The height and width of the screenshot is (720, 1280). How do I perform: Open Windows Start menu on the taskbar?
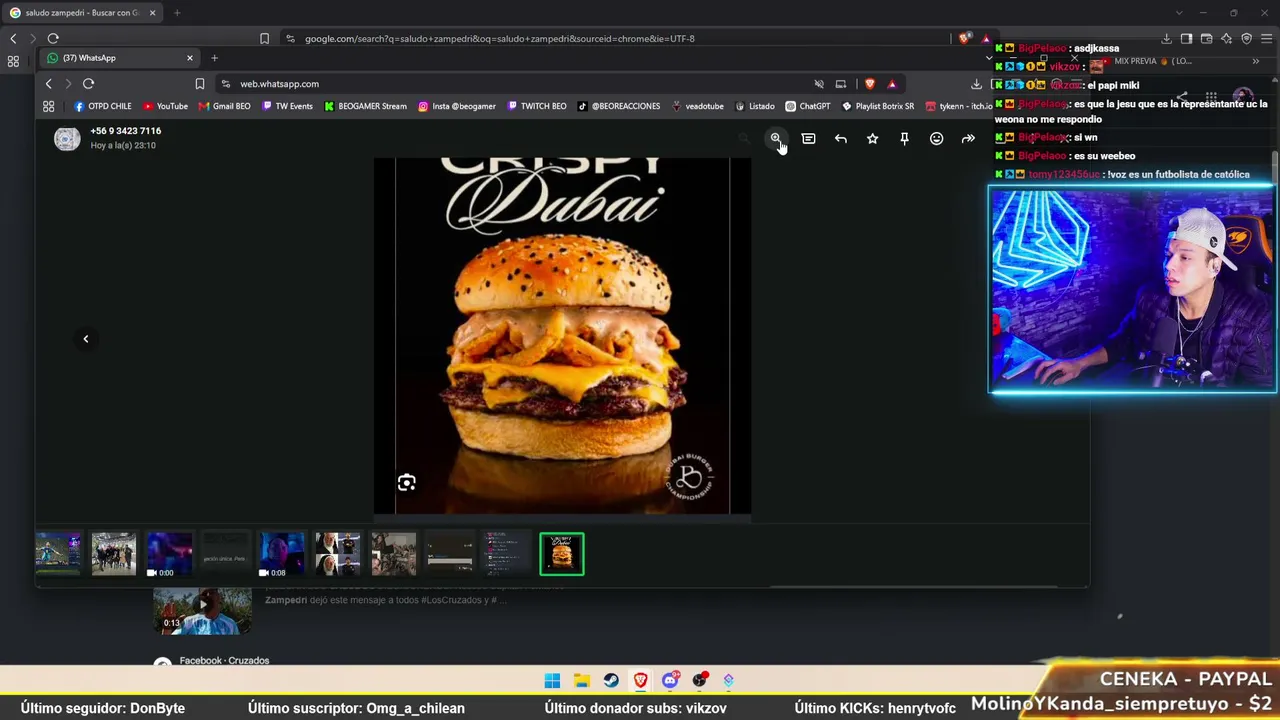552,681
